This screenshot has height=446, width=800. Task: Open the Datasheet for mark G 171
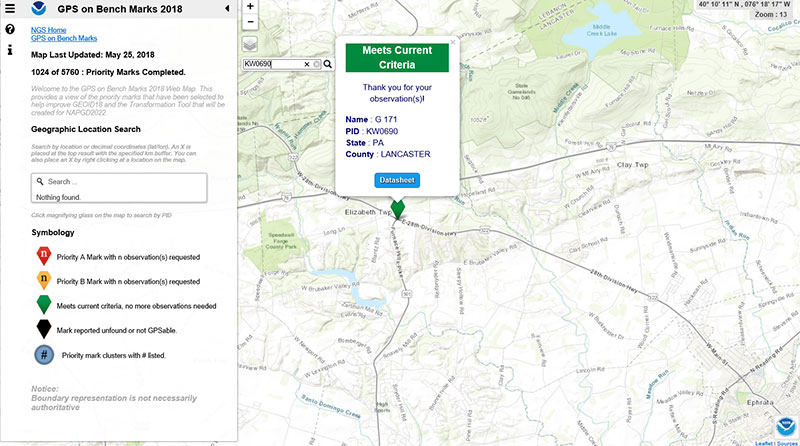pyautogui.click(x=397, y=180)
